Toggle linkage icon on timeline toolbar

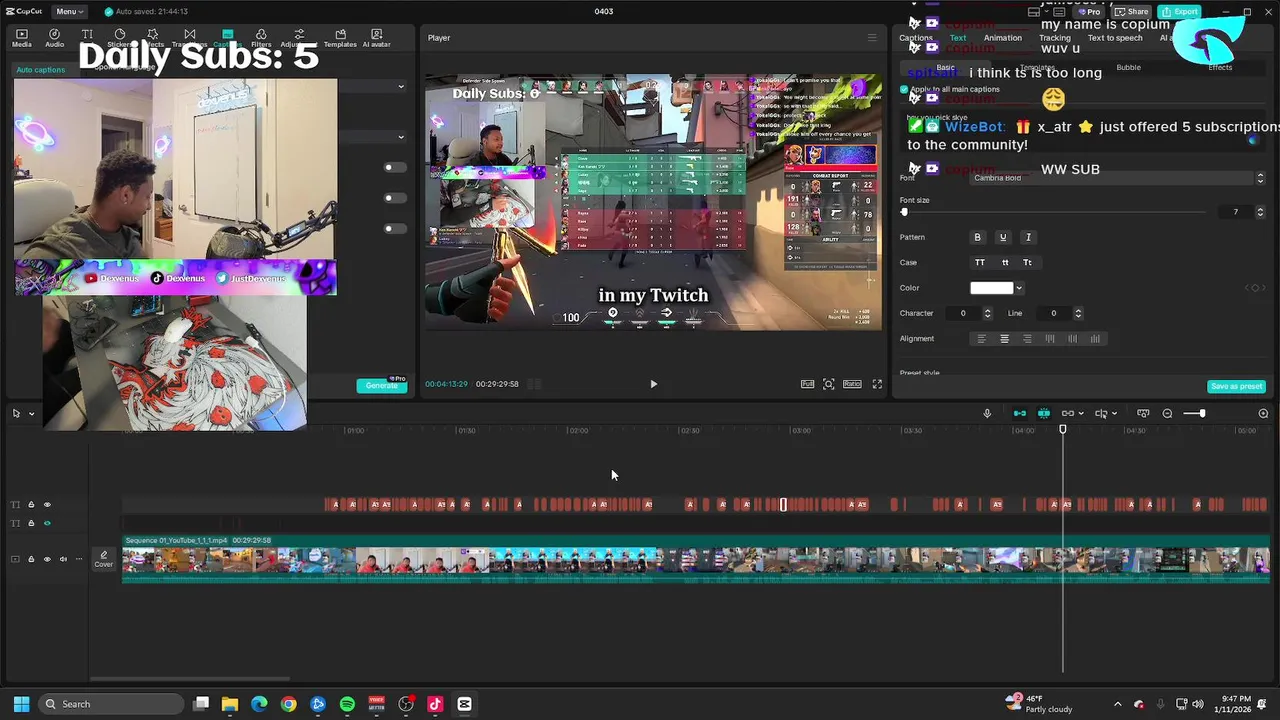click(x=1068, y=413)
